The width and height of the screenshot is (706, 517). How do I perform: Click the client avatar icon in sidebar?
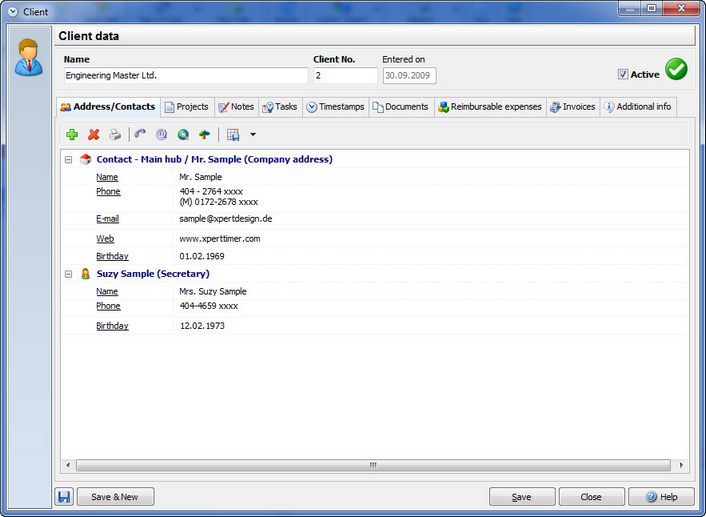28,57
